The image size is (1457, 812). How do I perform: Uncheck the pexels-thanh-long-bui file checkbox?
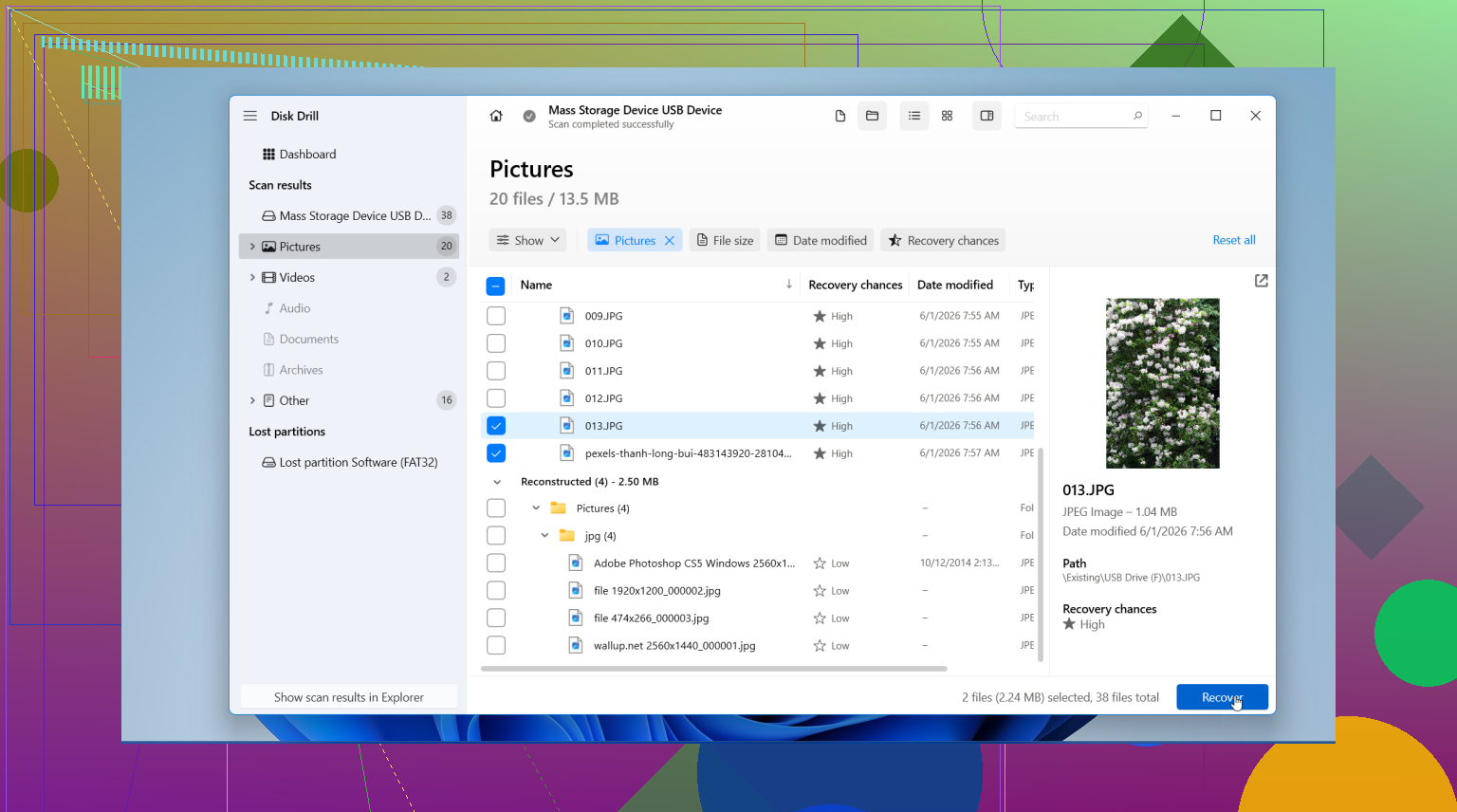click(x=496, y=453)
